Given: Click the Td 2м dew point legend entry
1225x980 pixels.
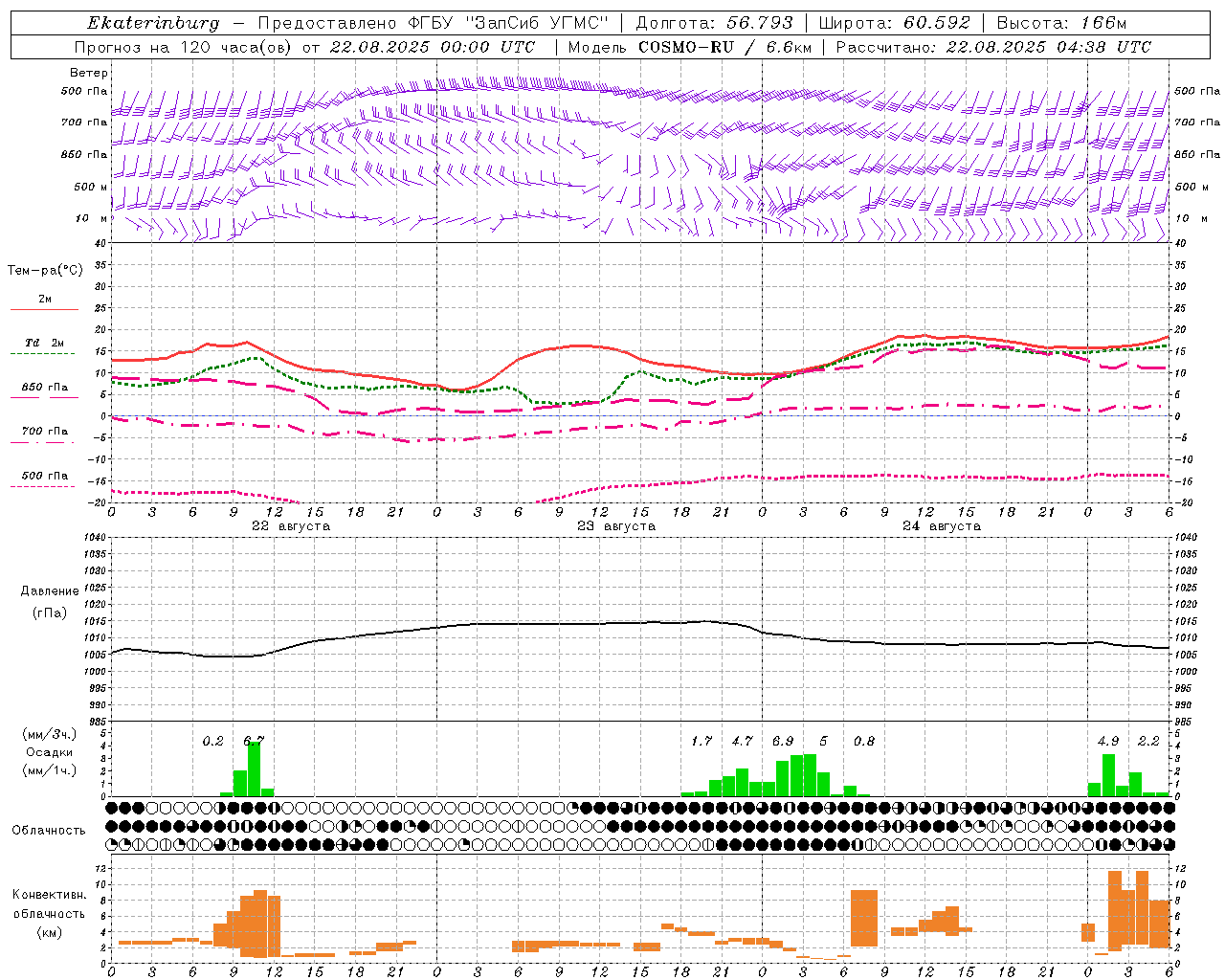Looking at the screenshot, I should [x=45, y=343].
